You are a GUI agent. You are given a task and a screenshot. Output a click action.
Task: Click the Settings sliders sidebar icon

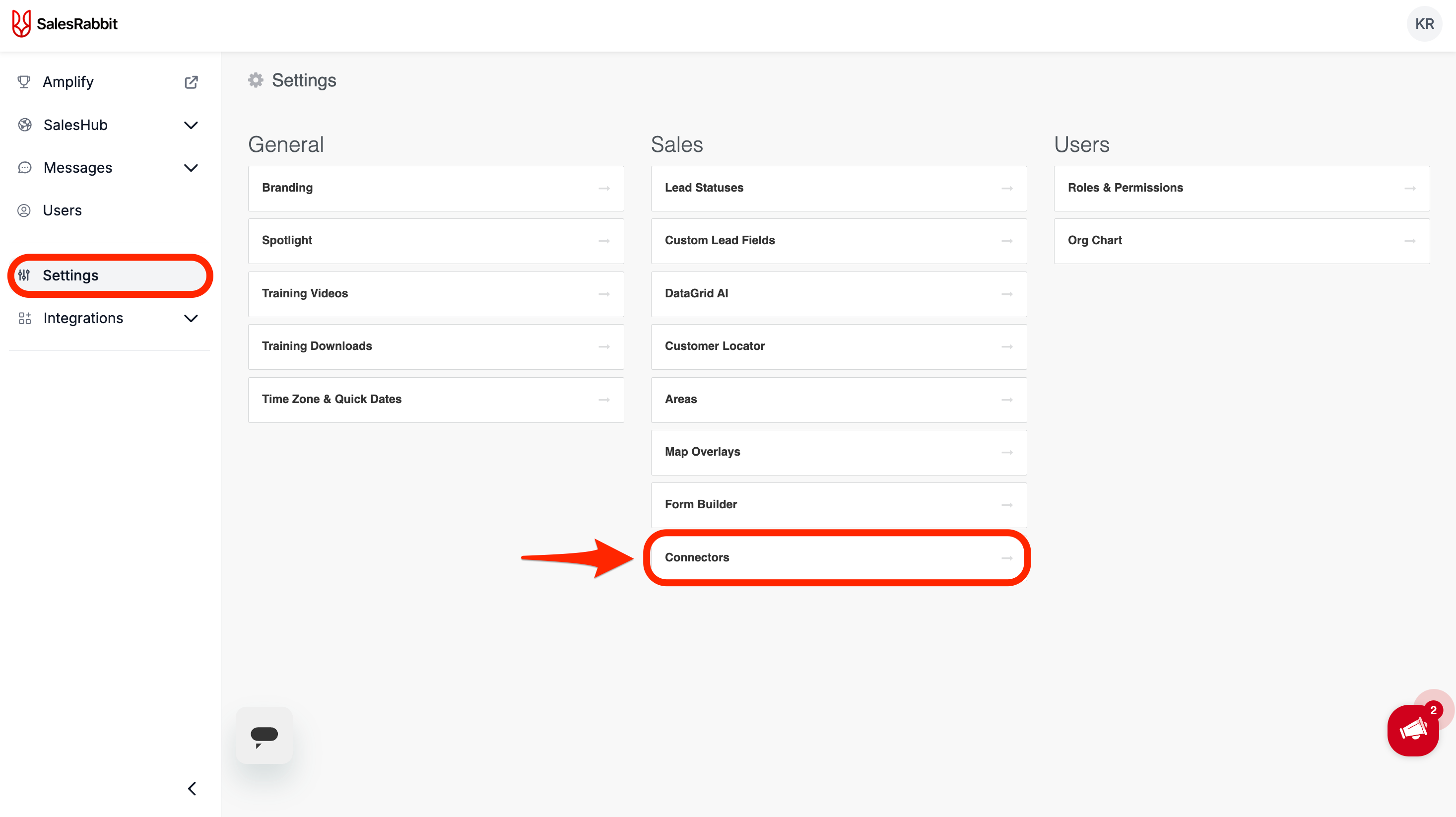pos(24,275)
